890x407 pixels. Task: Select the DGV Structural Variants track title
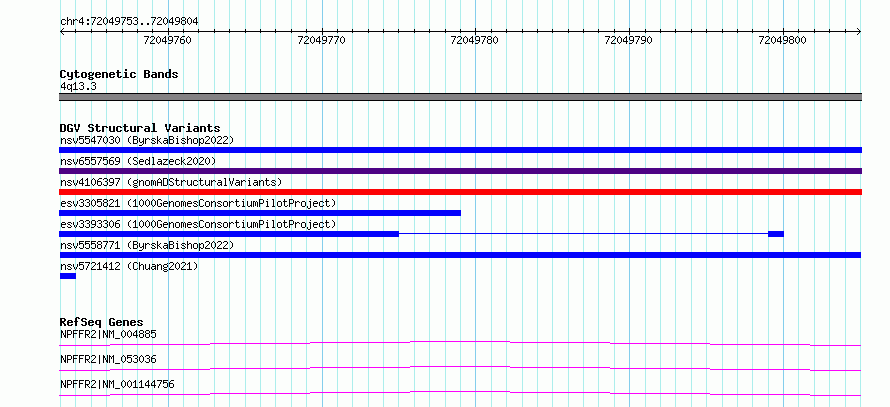click(140, 128)
